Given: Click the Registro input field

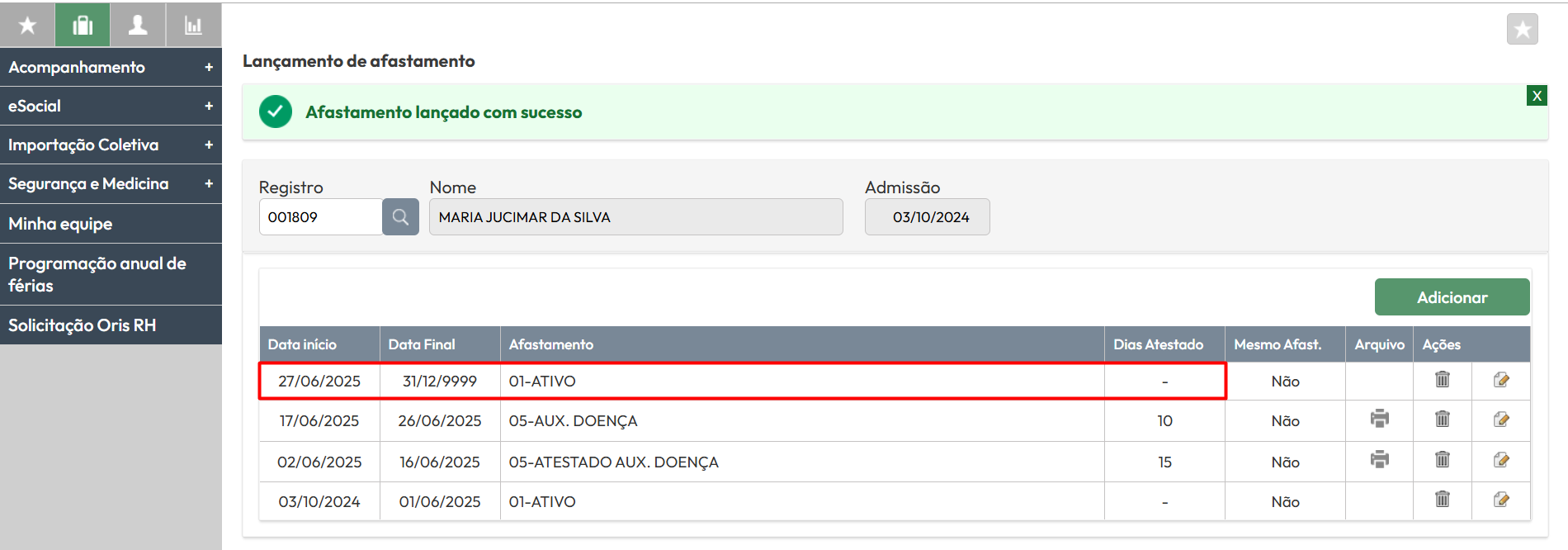Looking at the screenshot, I should click(x=320, y=217).
